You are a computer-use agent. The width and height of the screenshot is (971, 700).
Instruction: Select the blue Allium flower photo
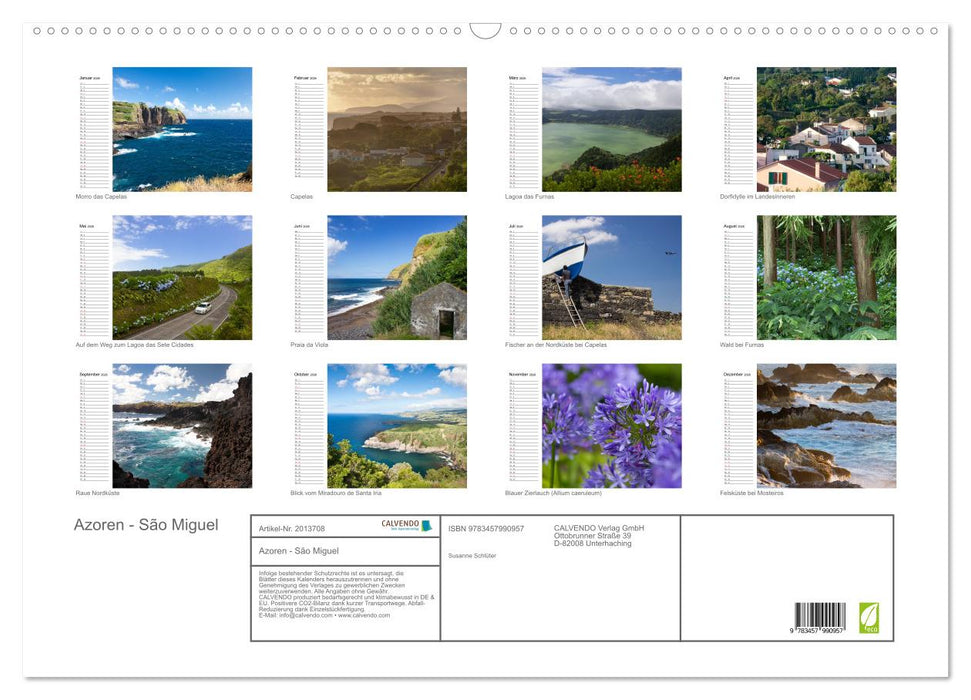pos(611,425)
